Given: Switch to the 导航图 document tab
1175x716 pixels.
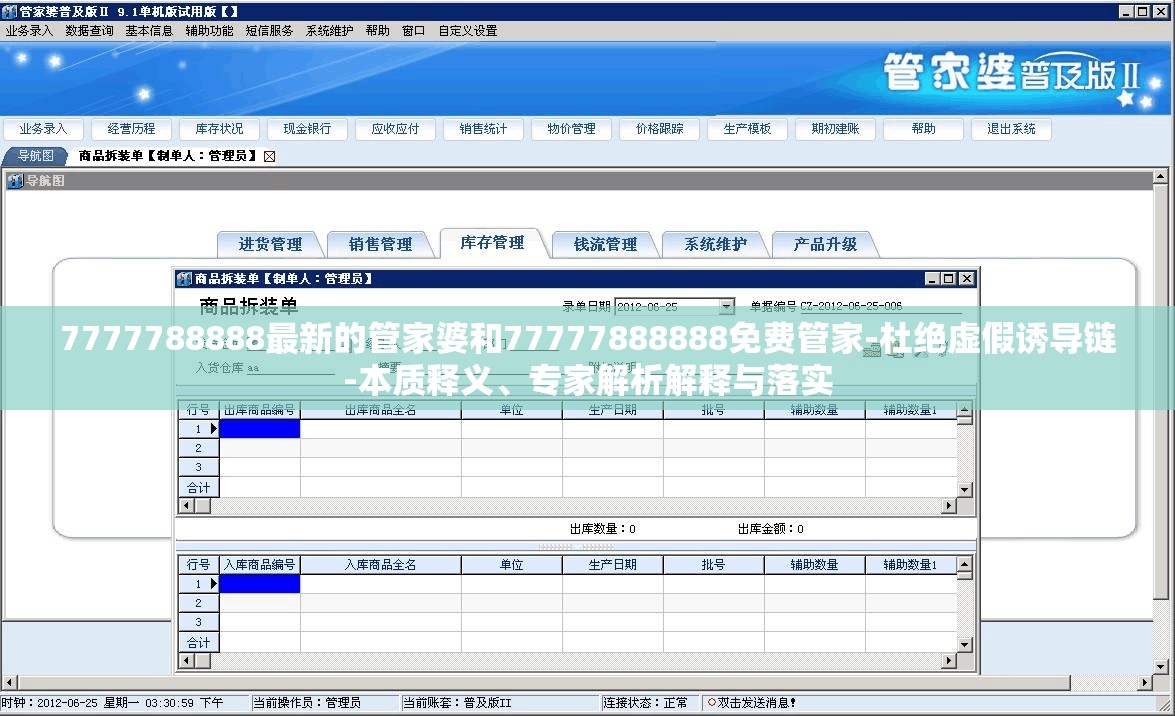Looking at the screenshot, I should tap(35, 156).
